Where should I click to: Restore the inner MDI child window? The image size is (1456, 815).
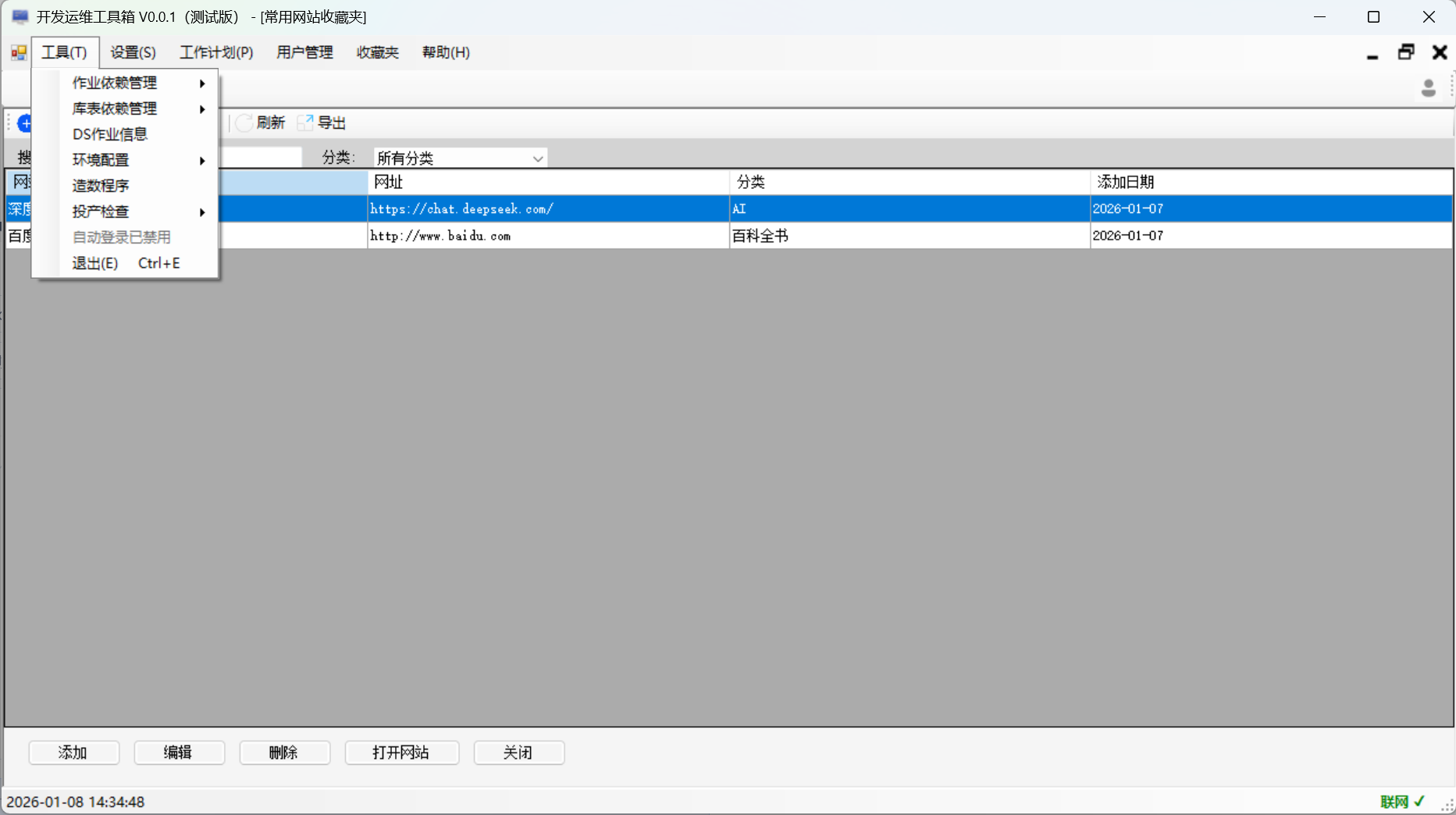(x=1405, y=52)
